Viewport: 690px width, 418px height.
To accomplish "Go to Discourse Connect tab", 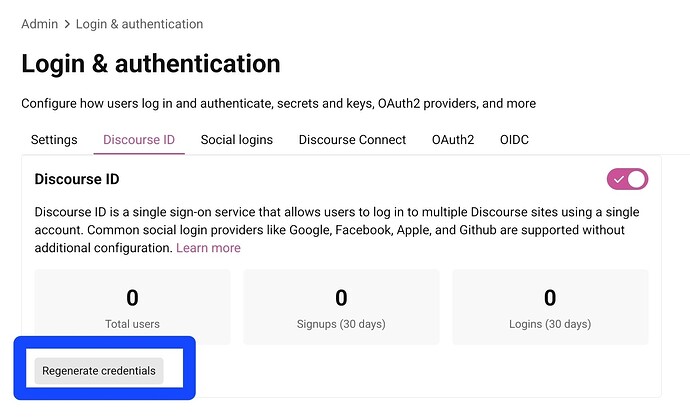I will tap(352, 139).
